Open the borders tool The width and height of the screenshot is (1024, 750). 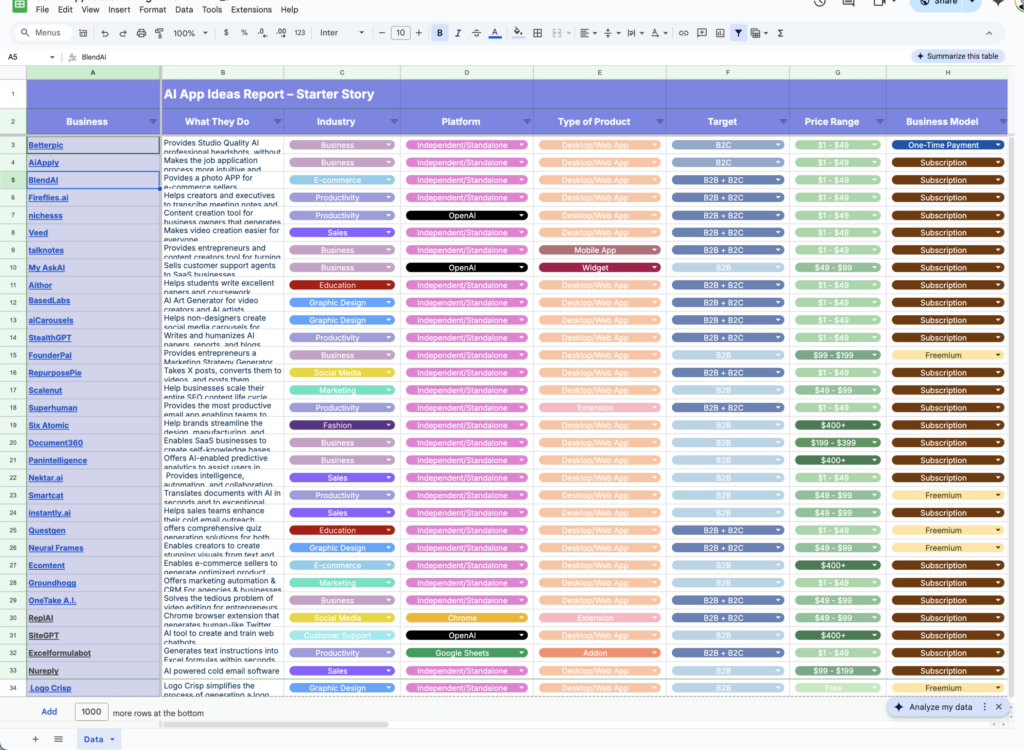tap(537, 33)
